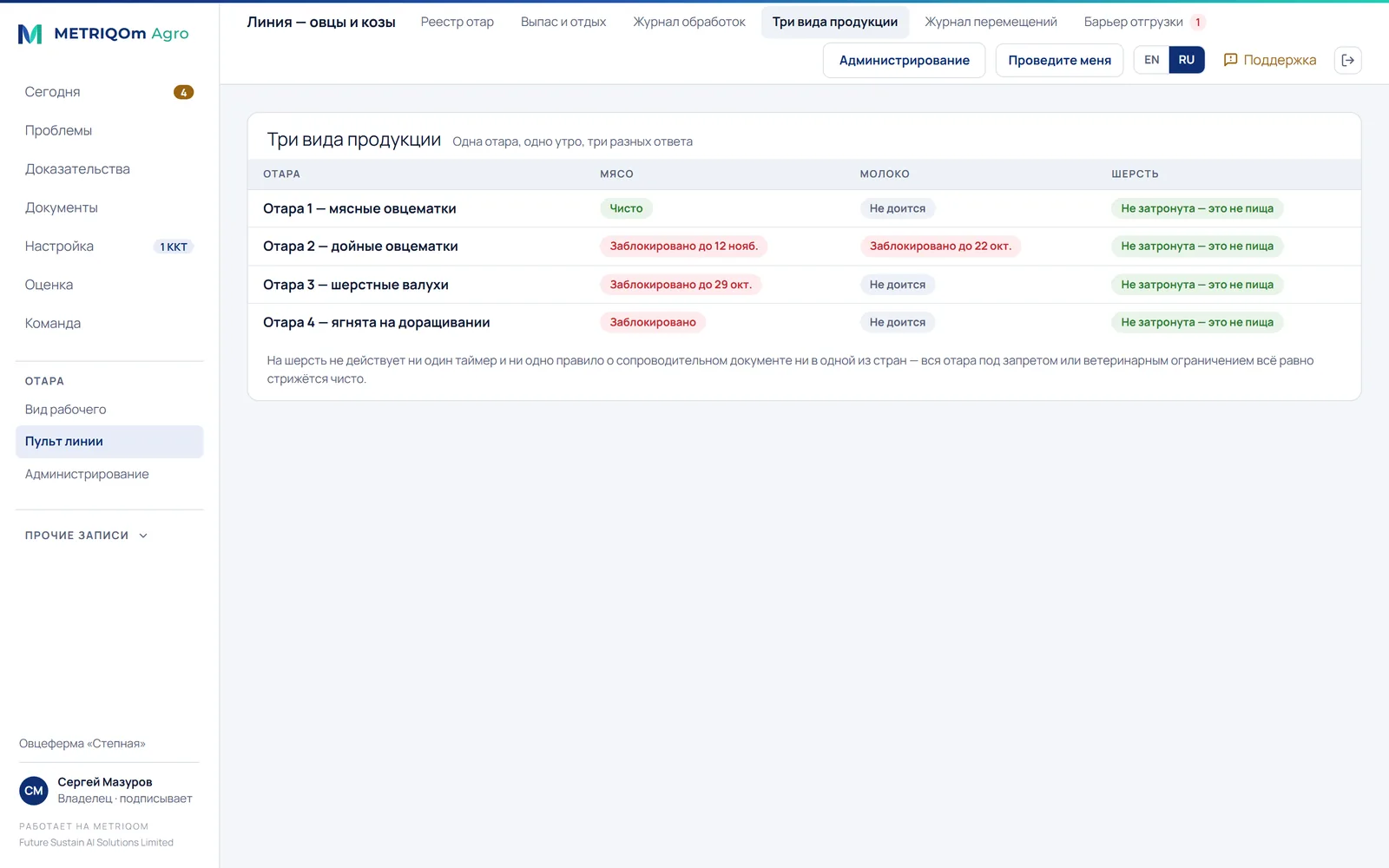Viewport: 1389px width, 868px height.
Task: Click the METRIQOm Agro logo icon
Action: tap(30, 34)
